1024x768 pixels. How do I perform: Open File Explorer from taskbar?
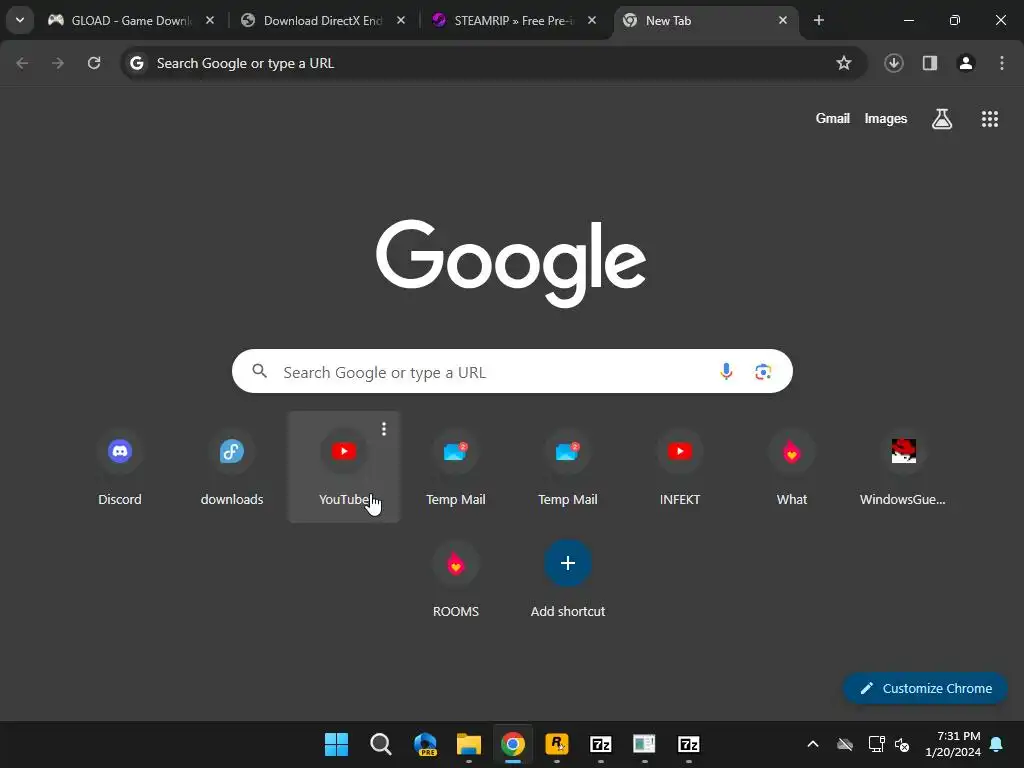469,744
